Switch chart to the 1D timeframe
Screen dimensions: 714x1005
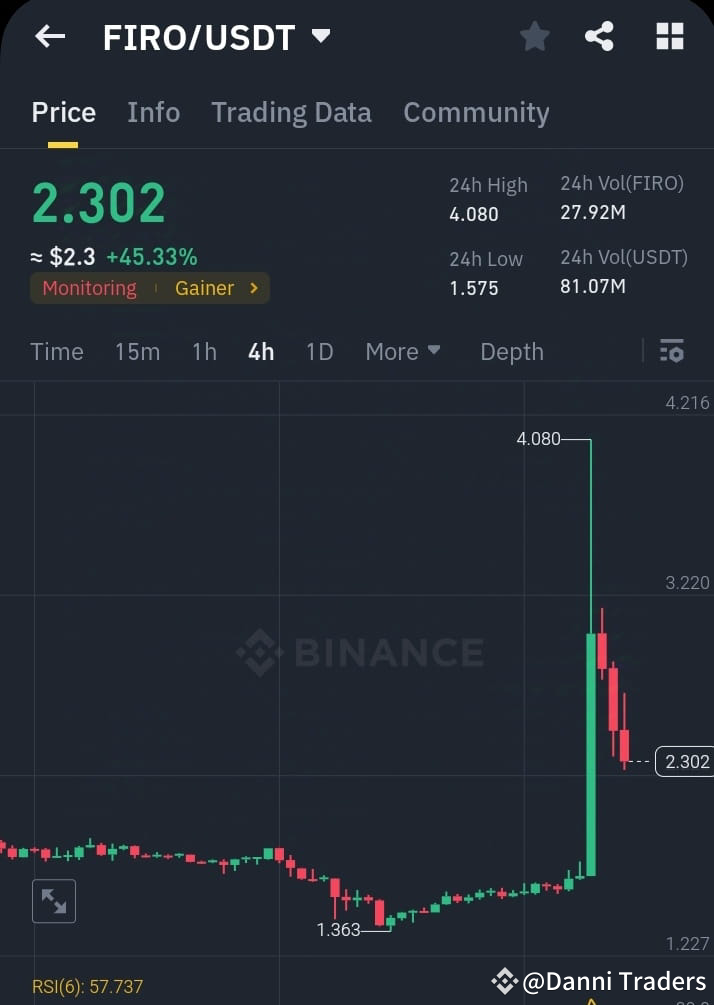pos(319,351)
